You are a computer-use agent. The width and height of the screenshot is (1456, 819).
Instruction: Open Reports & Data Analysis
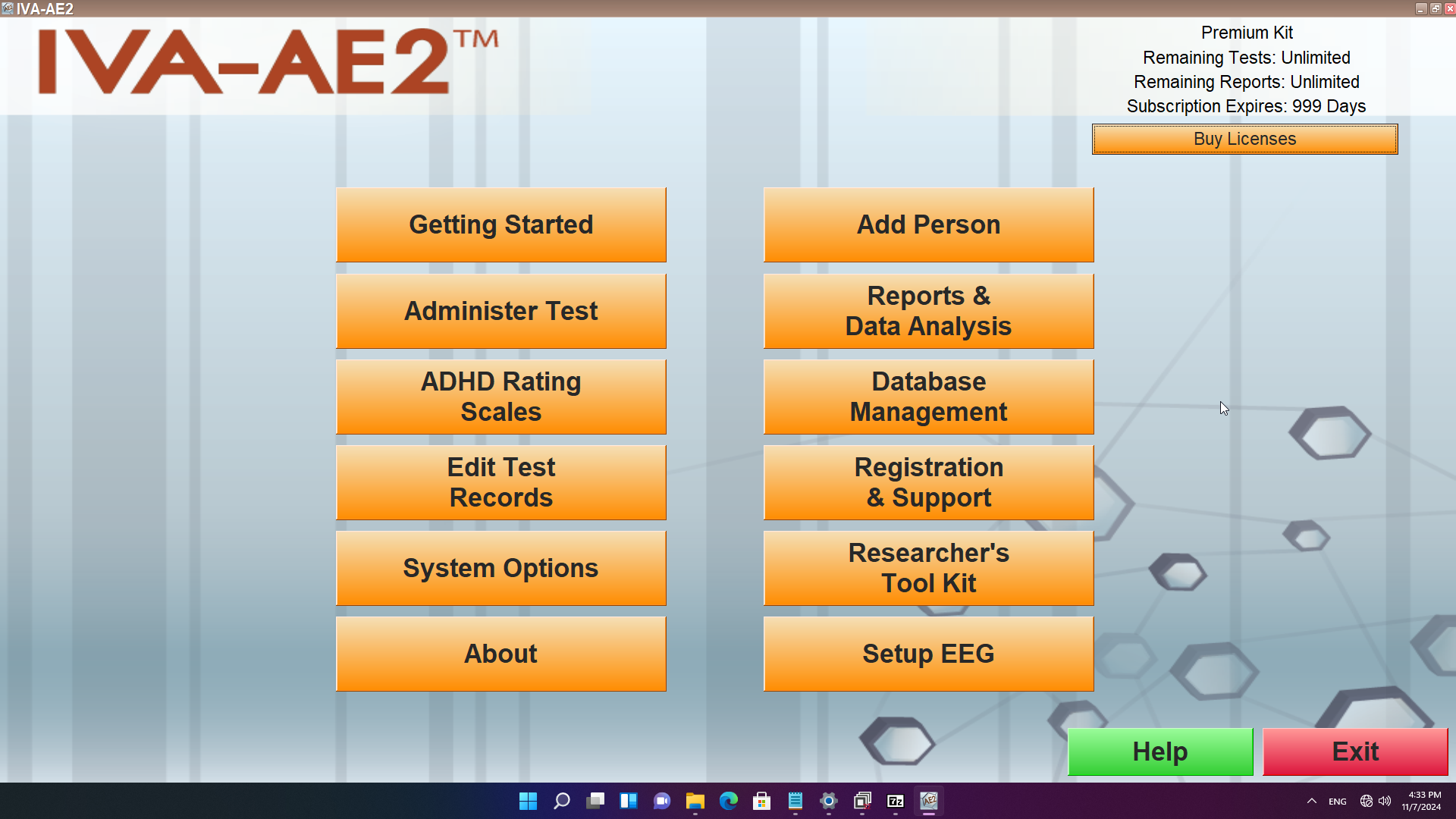tap(928, 311)
